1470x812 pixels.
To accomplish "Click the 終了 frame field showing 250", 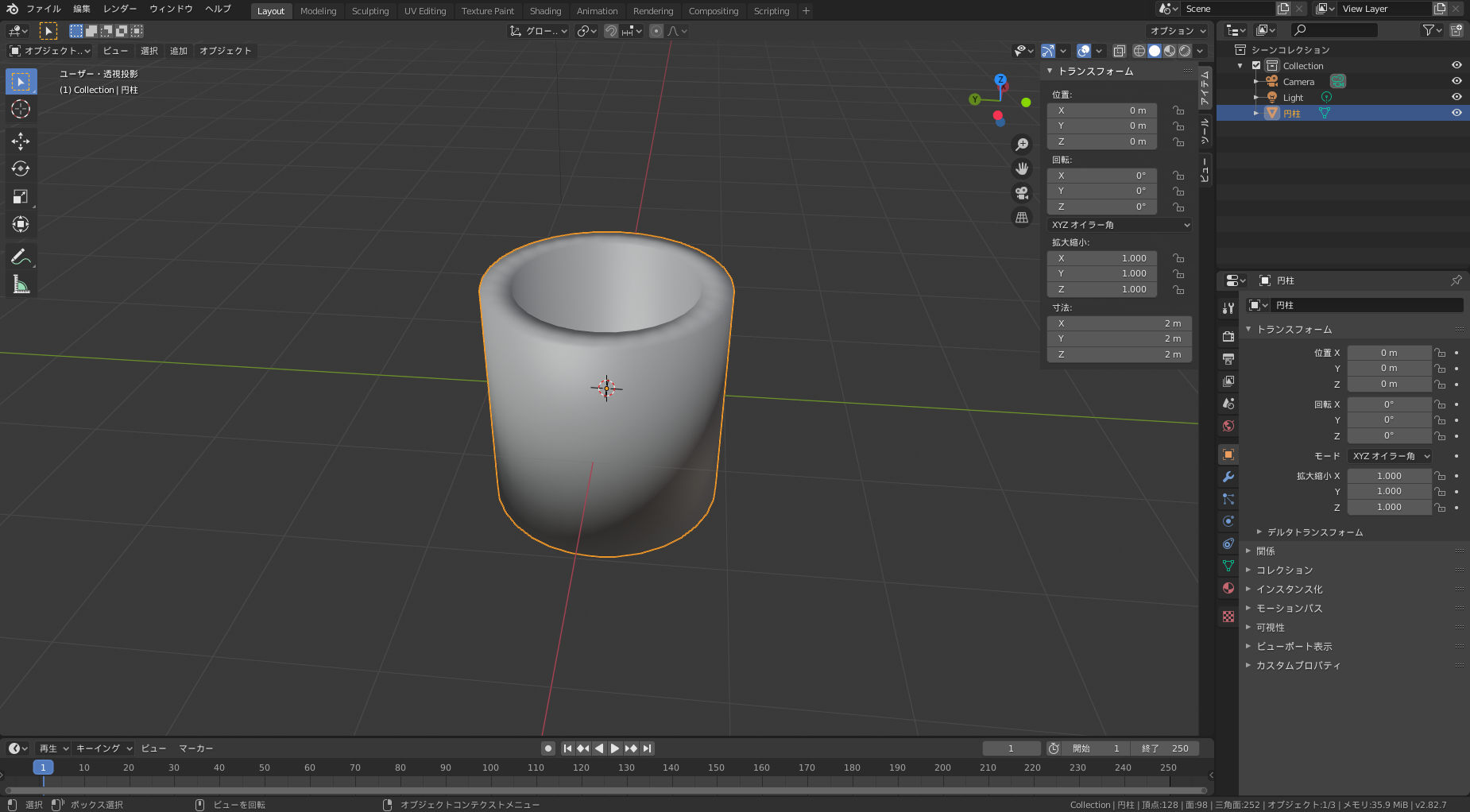I will [1166, 748].
